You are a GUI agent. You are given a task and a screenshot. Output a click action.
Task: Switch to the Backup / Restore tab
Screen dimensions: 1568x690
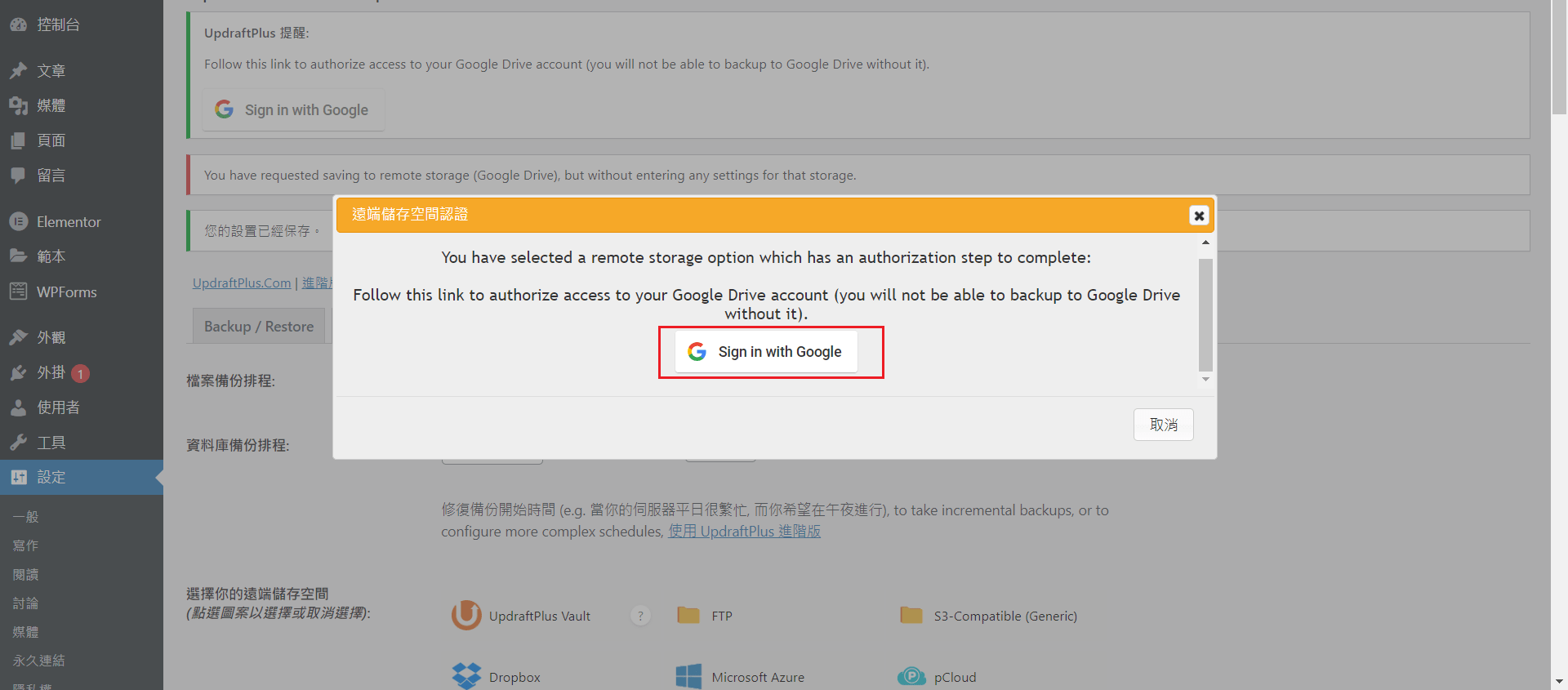click(x=259, y=326)
